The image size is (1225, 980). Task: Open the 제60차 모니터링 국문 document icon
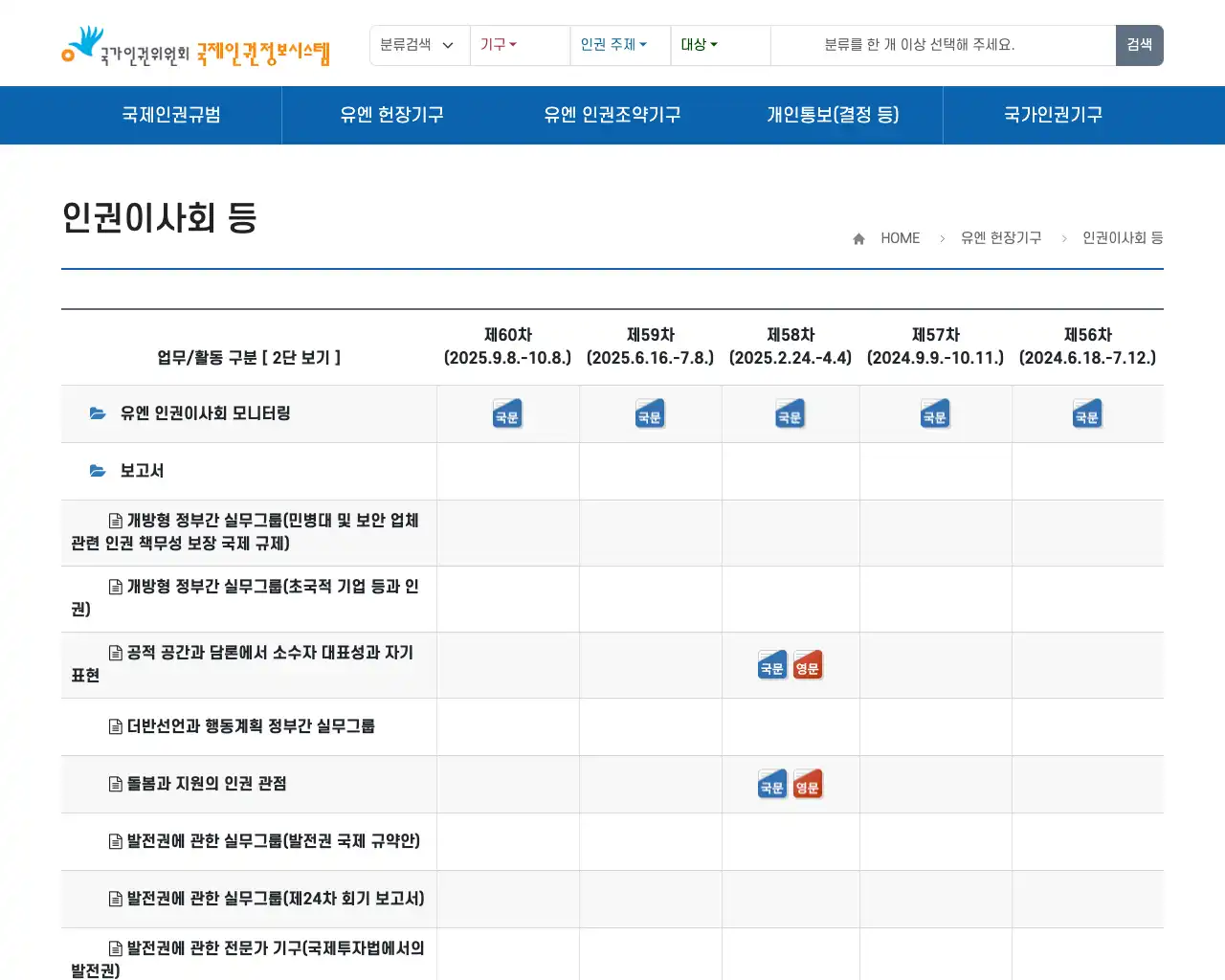point(507,413)
